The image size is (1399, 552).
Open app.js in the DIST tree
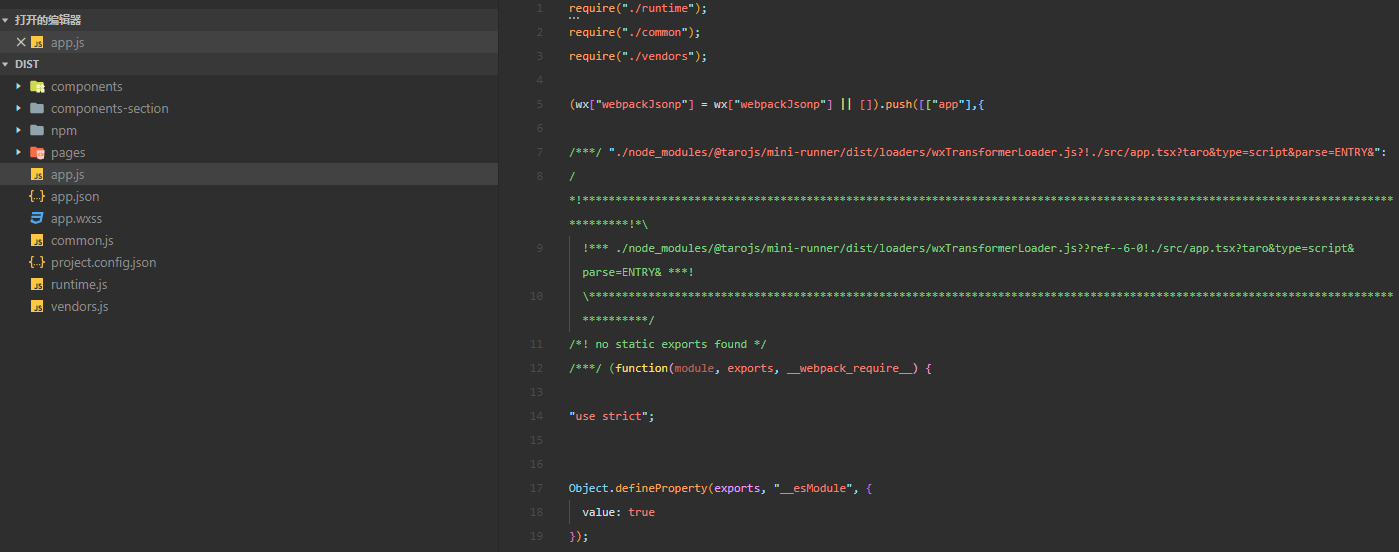pos(68,174)
